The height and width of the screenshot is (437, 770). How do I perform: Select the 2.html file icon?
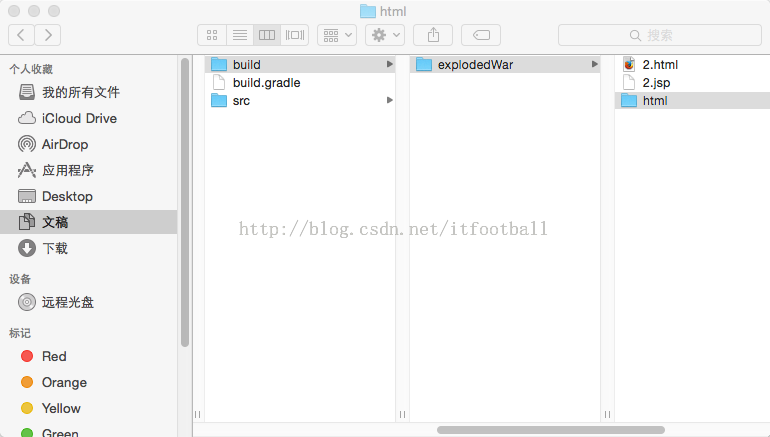(629, 64)
